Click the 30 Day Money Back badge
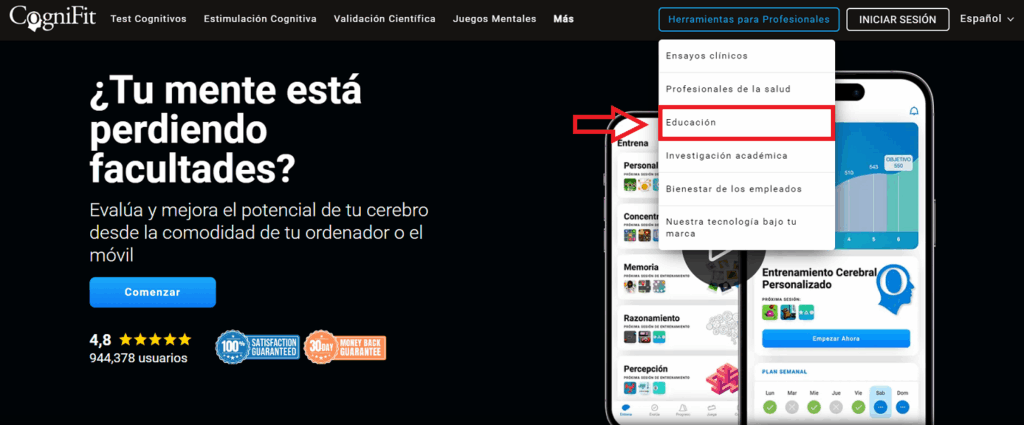 tap(345, 347)
